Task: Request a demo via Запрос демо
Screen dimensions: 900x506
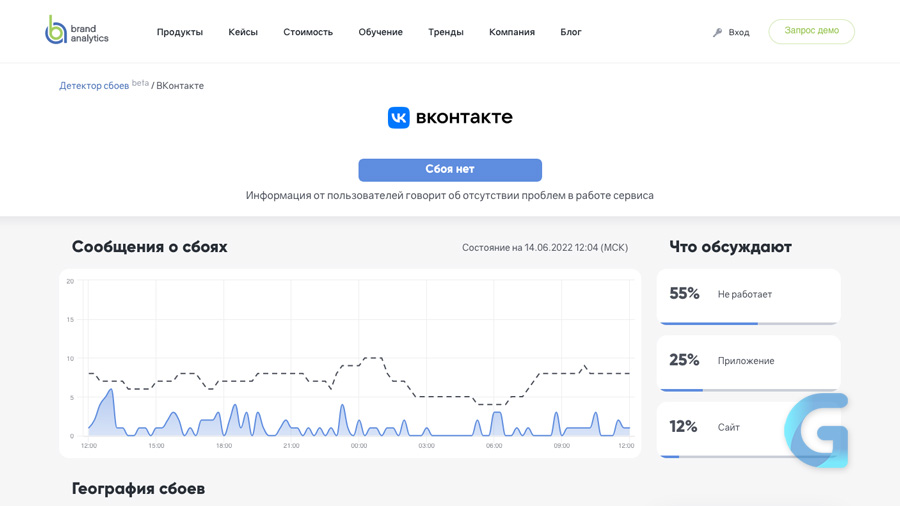Action: click(x=812, y=31)
